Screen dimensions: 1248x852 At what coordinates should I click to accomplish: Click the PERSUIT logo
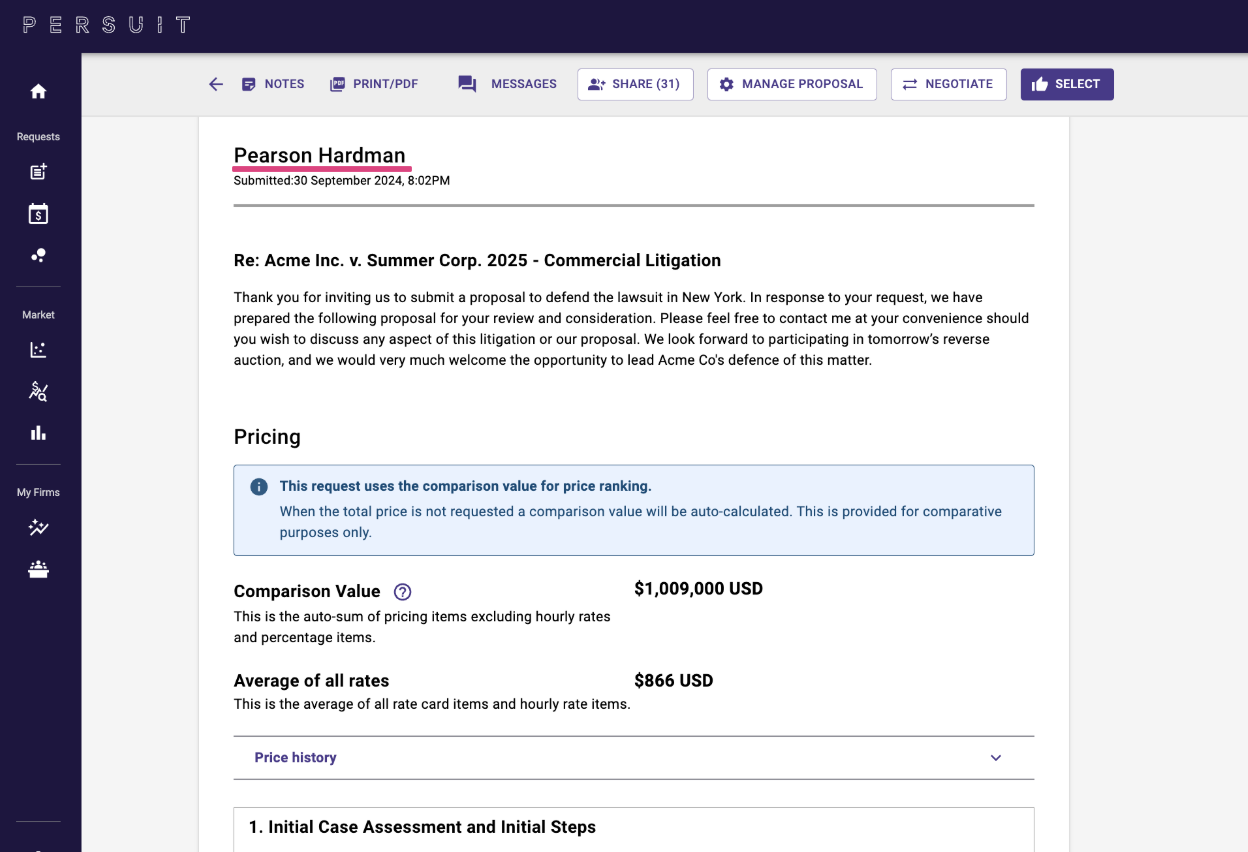107,25
